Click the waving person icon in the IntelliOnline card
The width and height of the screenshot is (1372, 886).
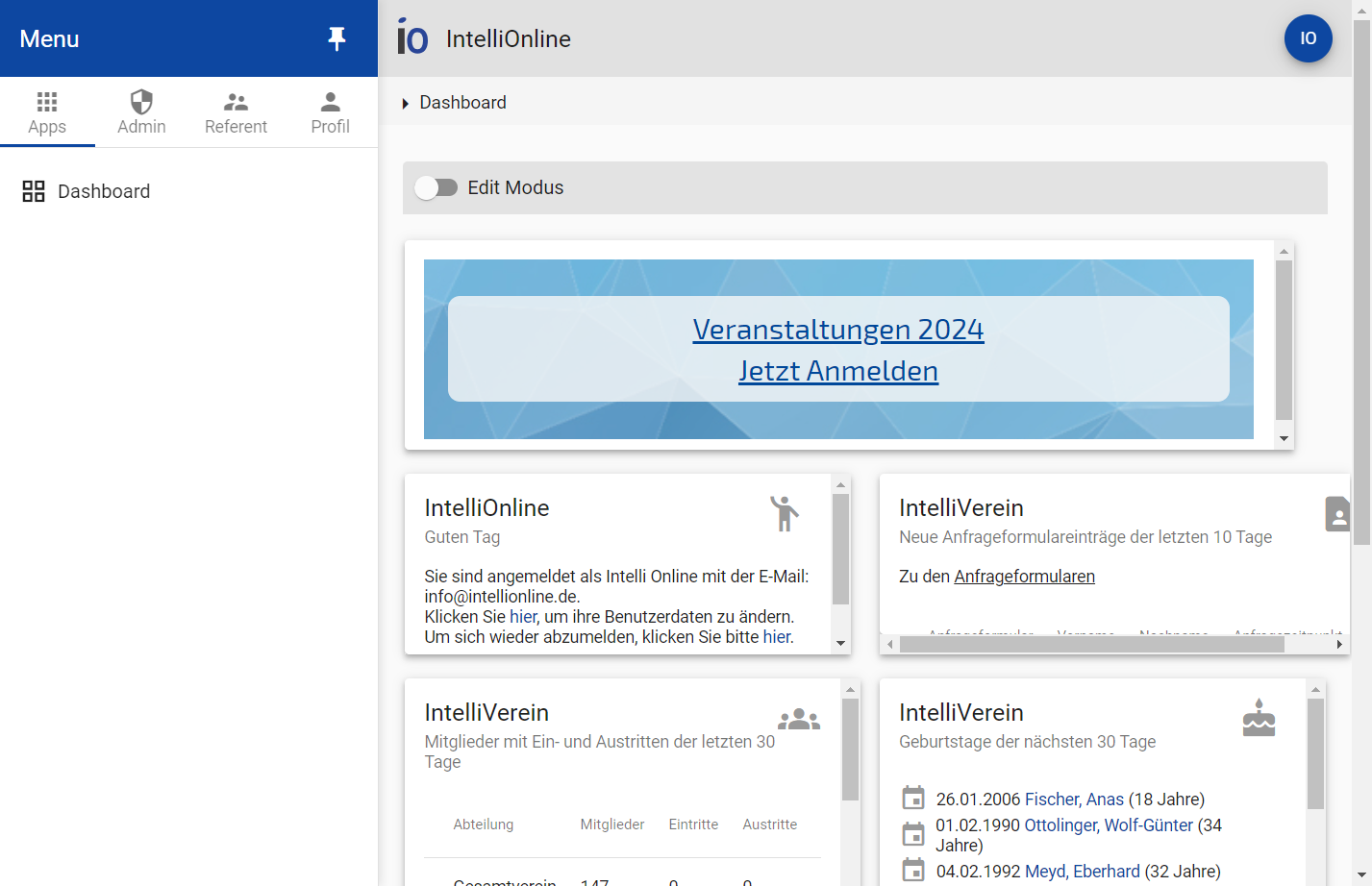coord(785,513)
